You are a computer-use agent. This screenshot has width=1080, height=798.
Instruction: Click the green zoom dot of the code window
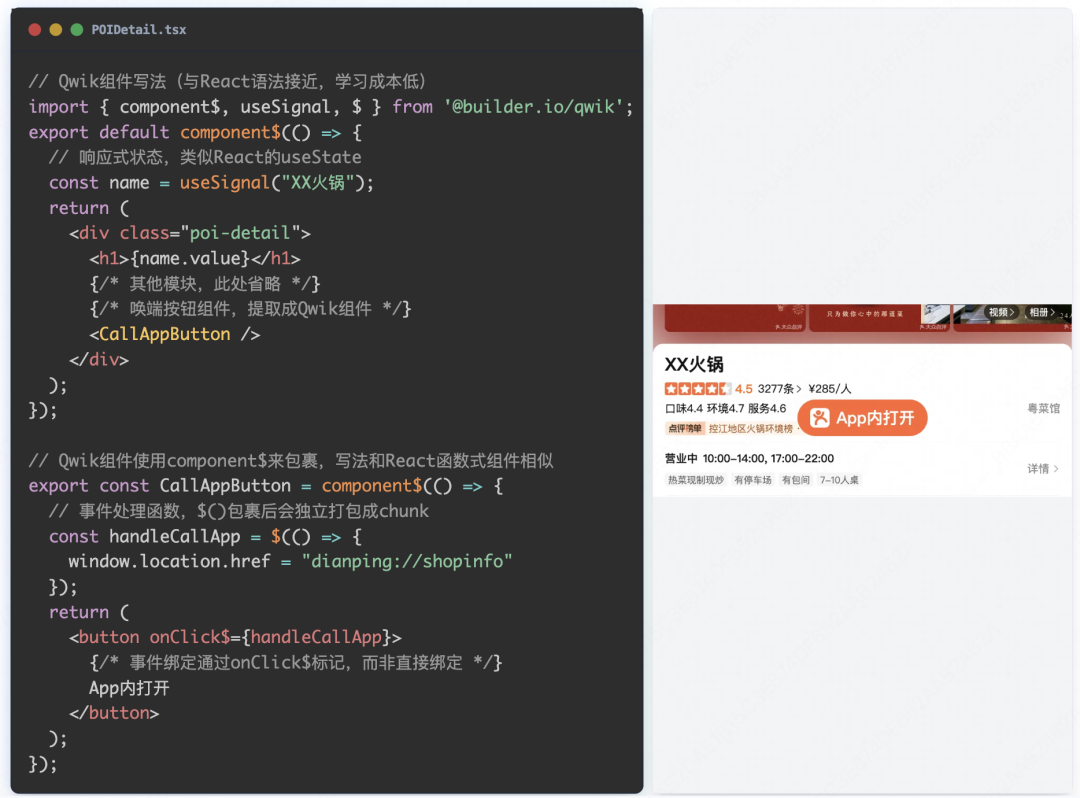77,30
